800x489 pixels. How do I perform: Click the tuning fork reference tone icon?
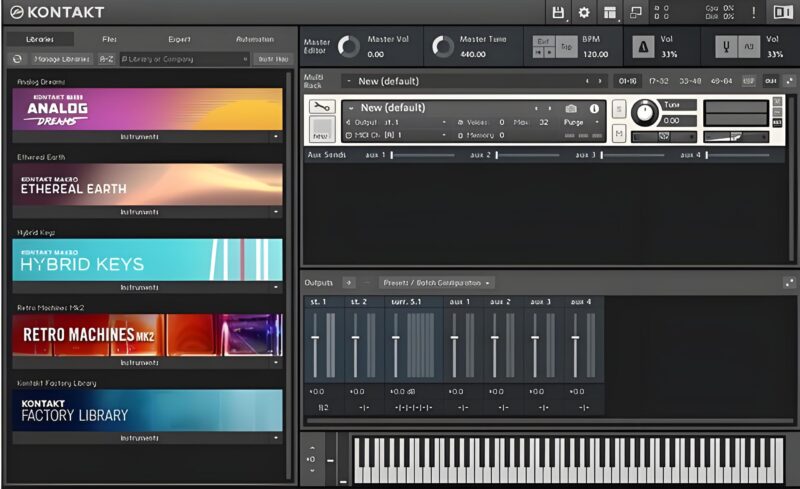coord(727,47)
